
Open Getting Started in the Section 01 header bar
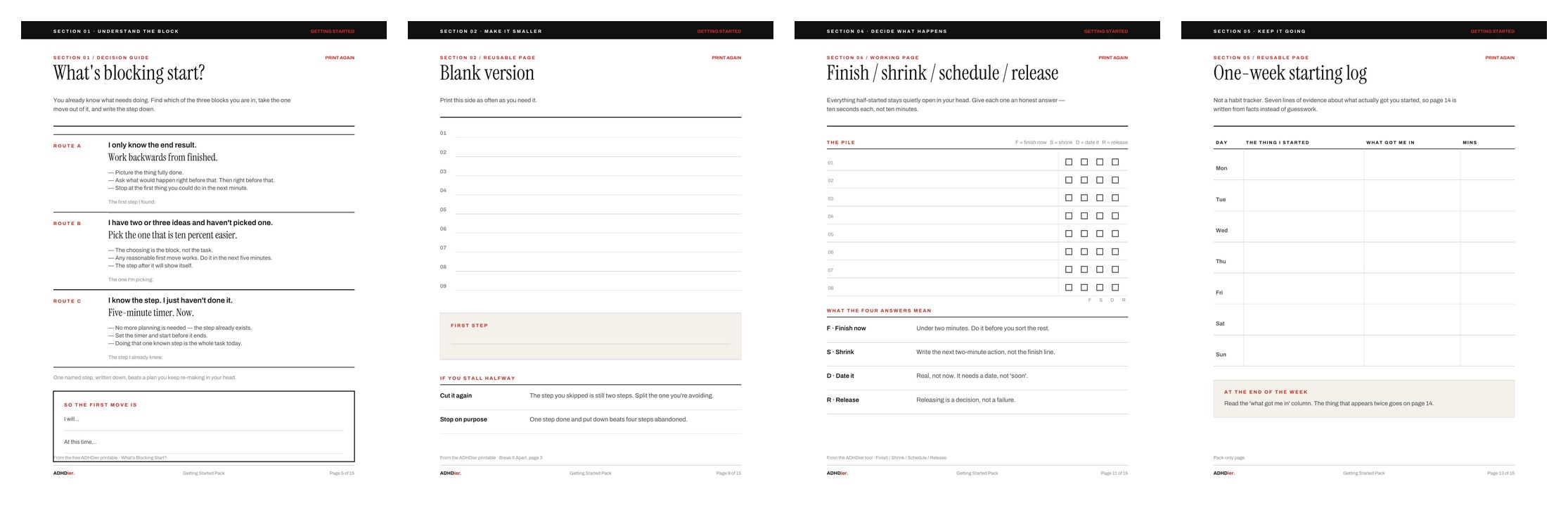click(333, 31)
